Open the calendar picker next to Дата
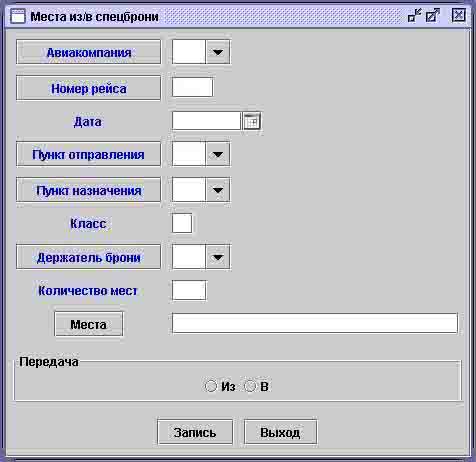476x462 pixels. 252,121
